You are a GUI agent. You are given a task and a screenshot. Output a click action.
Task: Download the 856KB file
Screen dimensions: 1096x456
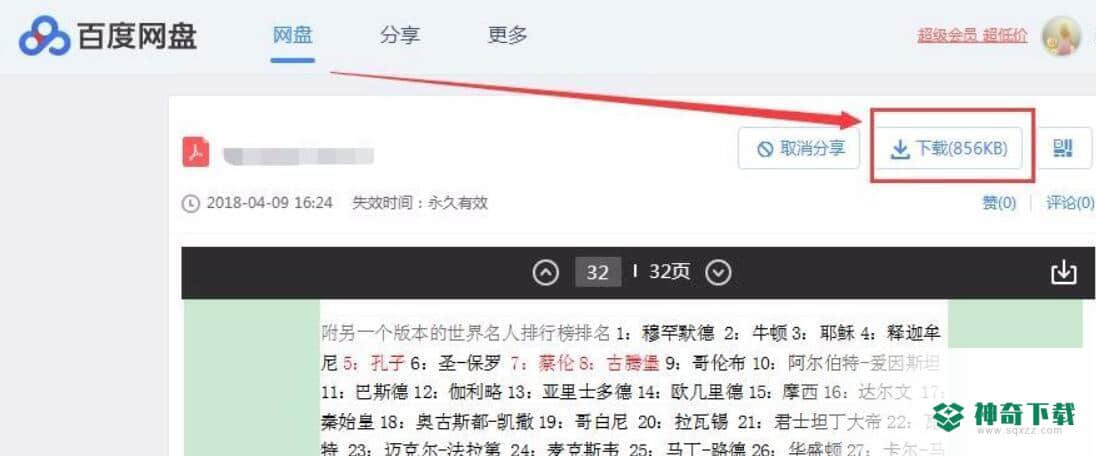(x=949, y=148)
